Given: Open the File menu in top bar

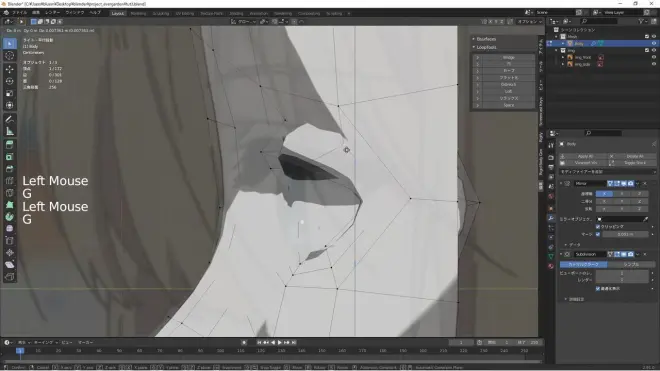Looking at the screenshot, I should pos(19,13).
